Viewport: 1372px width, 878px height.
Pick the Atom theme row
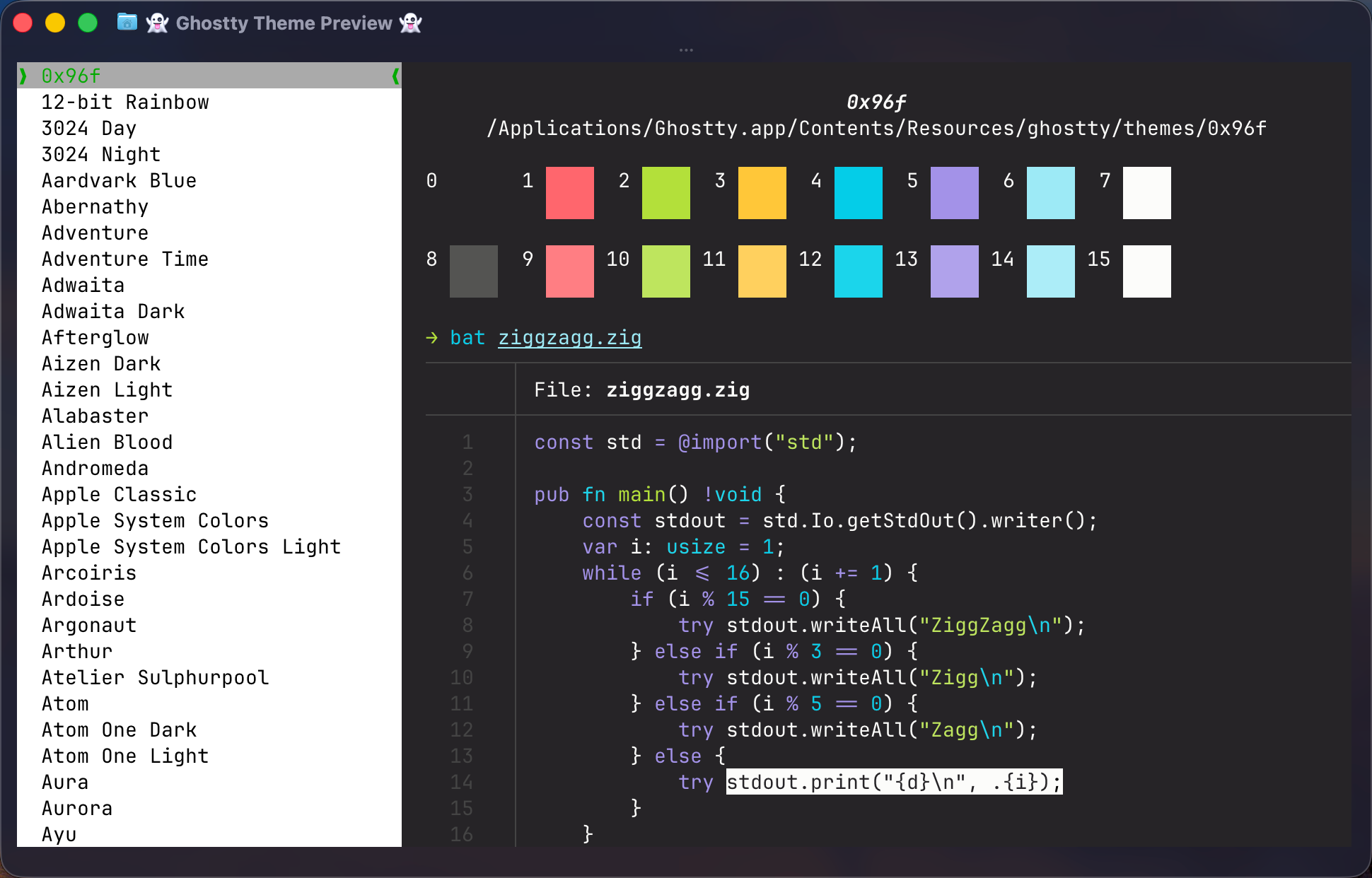pos(209,703)
